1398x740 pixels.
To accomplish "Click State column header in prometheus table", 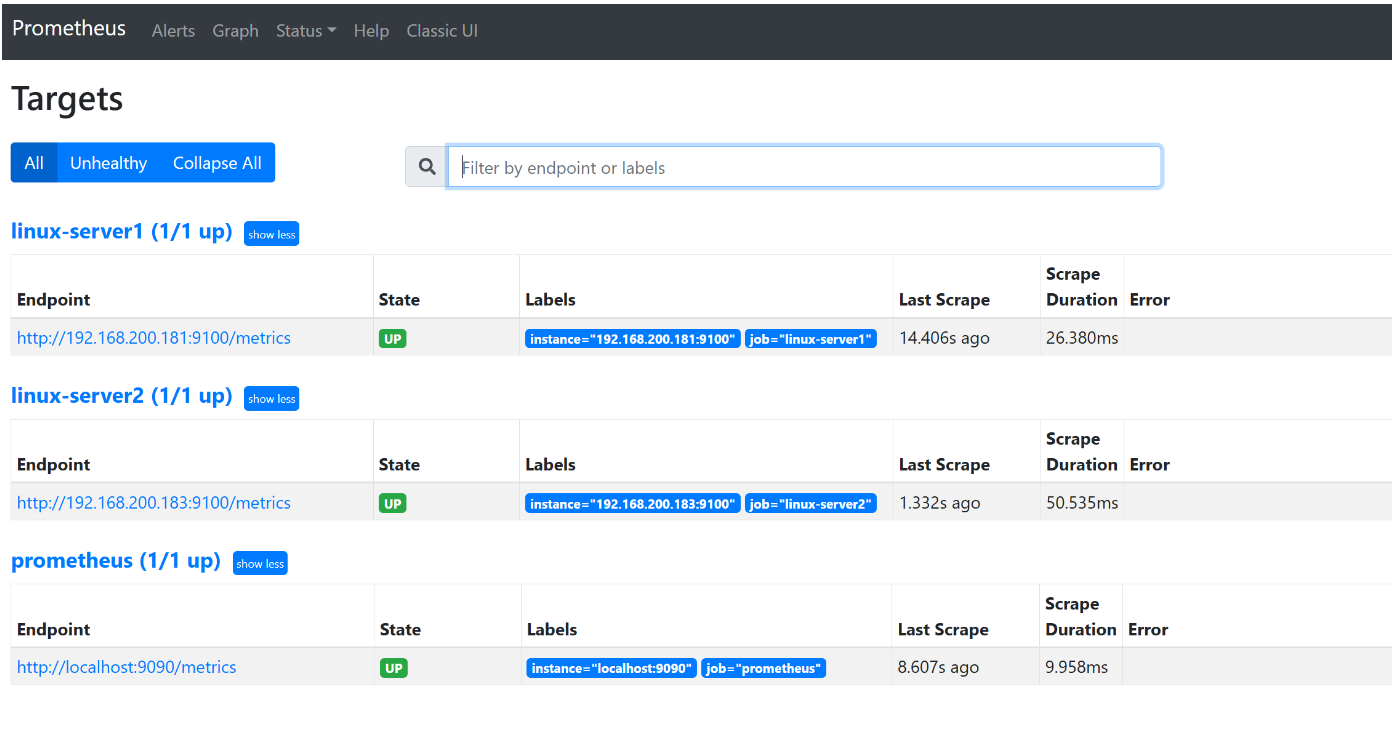I will (x=400, y=630).
